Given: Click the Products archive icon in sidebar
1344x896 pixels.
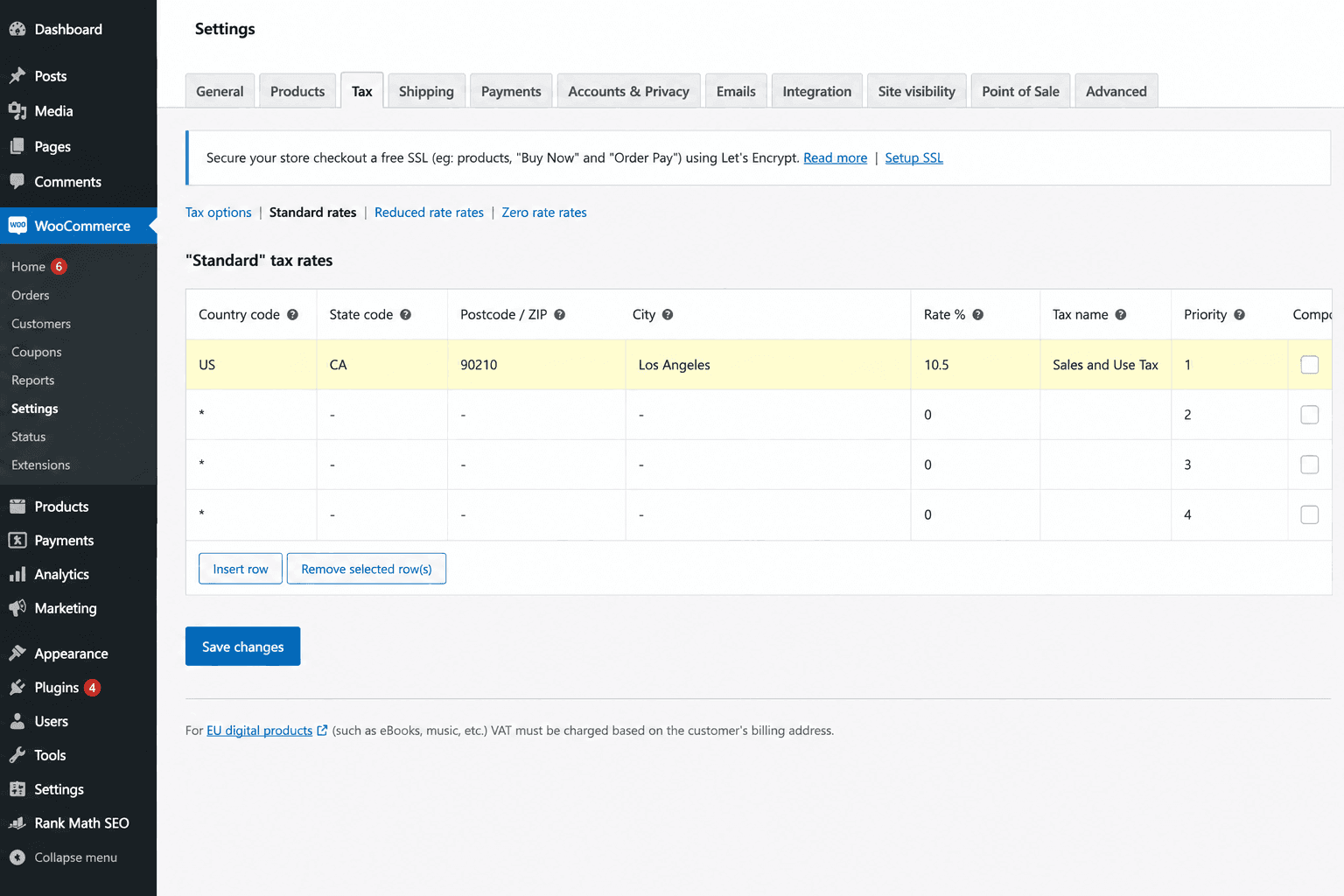Looking at the screenshot, I should pos(17,506).
